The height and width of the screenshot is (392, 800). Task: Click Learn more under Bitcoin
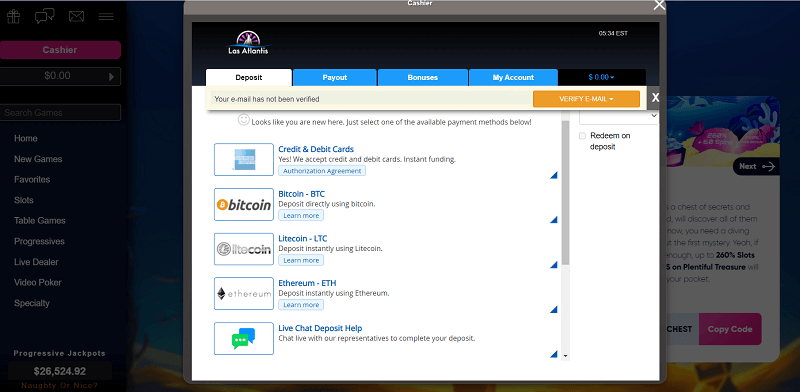click(x=301, y=215)
